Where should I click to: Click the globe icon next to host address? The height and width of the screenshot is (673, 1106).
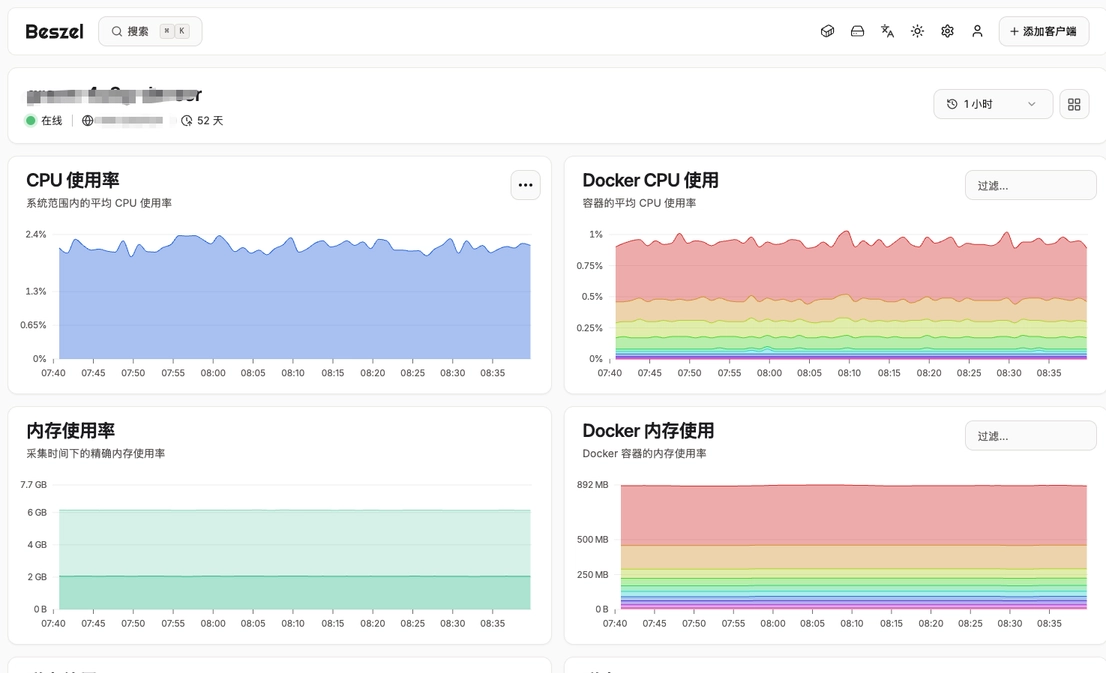pos(87,121)
